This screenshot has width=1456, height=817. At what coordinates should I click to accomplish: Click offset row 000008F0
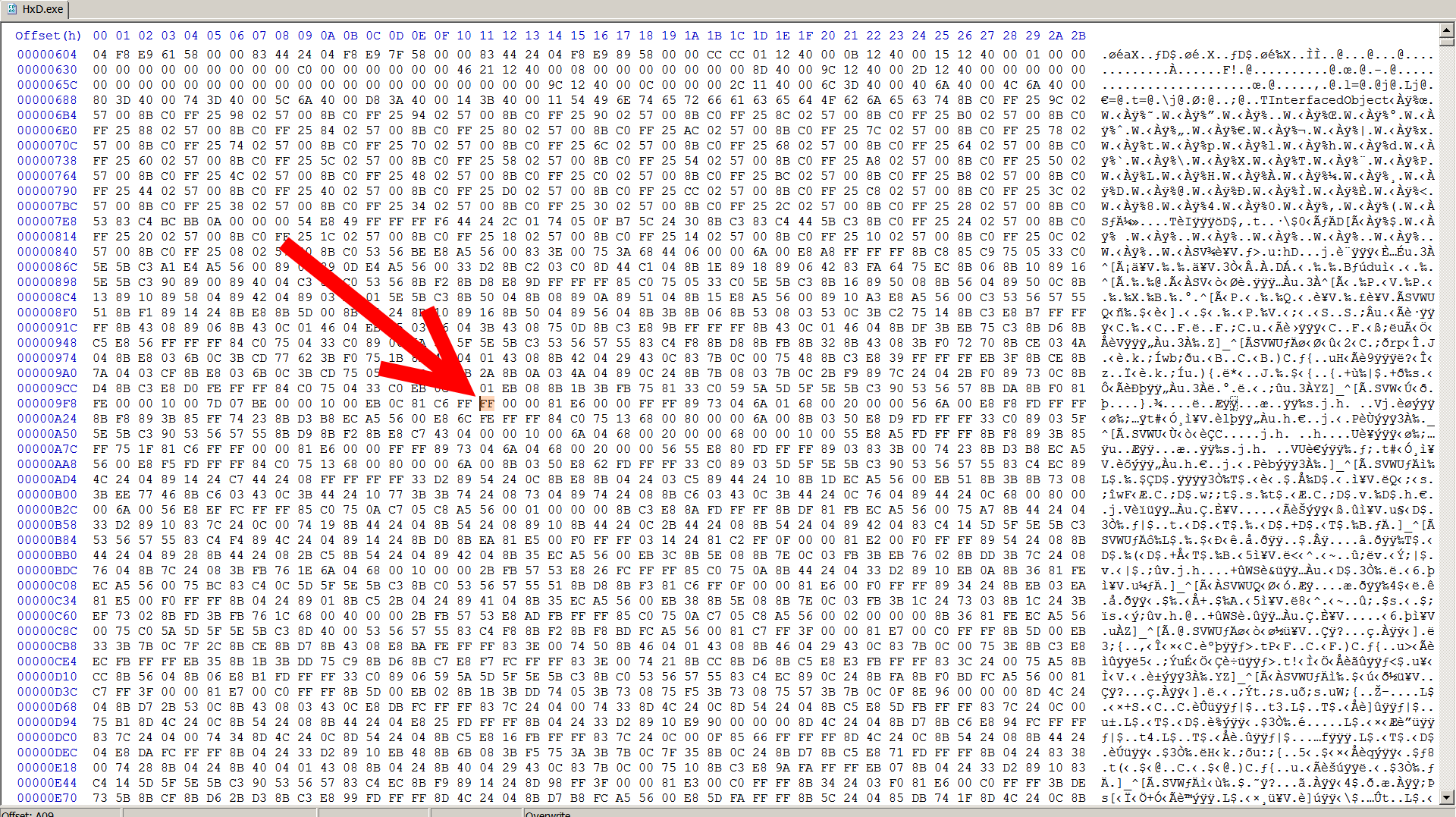pyautogui.click(x=47, y=313)
